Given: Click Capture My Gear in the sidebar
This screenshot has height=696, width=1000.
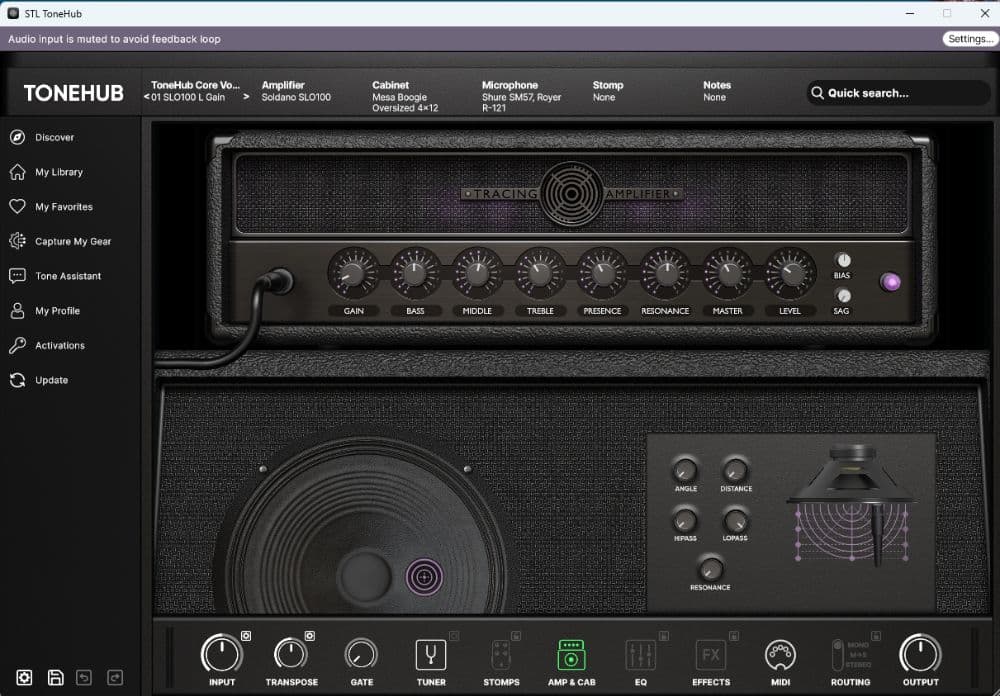Looking at the screenshot, I should (x=71, y=241).
